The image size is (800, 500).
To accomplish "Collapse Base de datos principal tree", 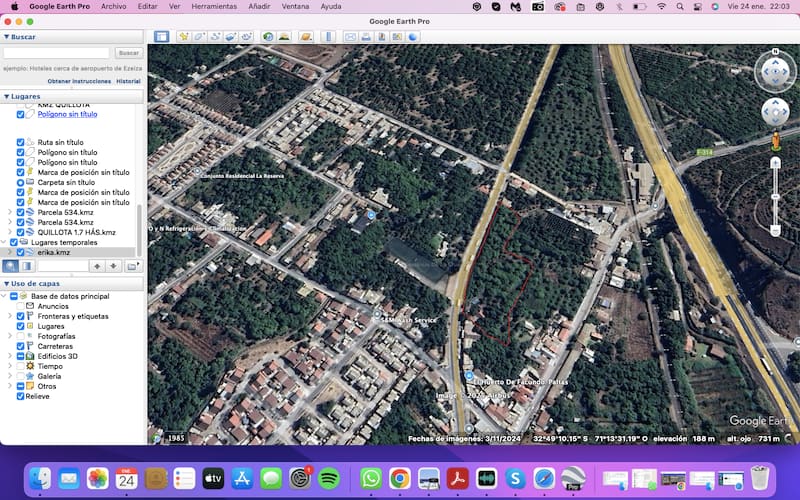I will (4, 296).
